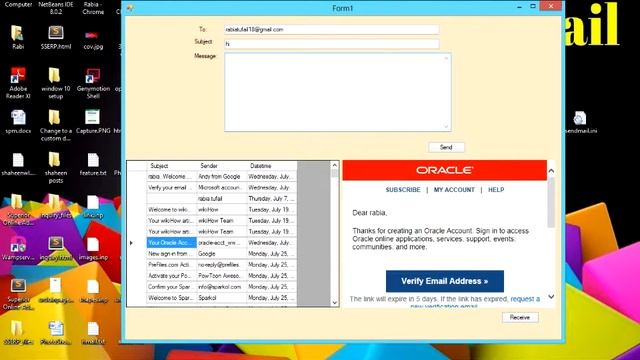640x360 pixels.
Task: Select the 'Confirm your Spar...' subject cell
Action: point(171,287)
